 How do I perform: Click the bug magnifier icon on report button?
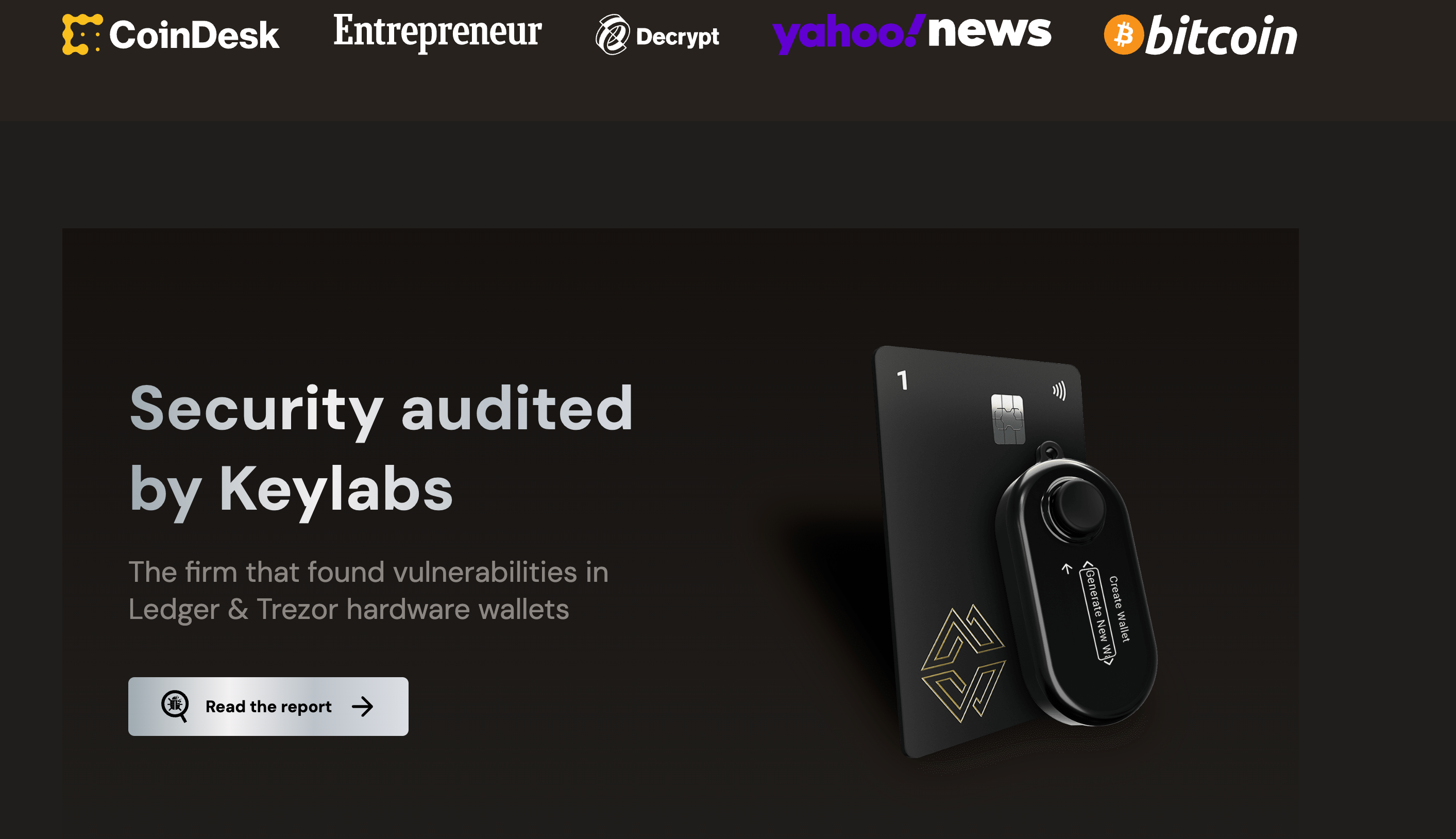pyautogui.click(x=175, y=706)
